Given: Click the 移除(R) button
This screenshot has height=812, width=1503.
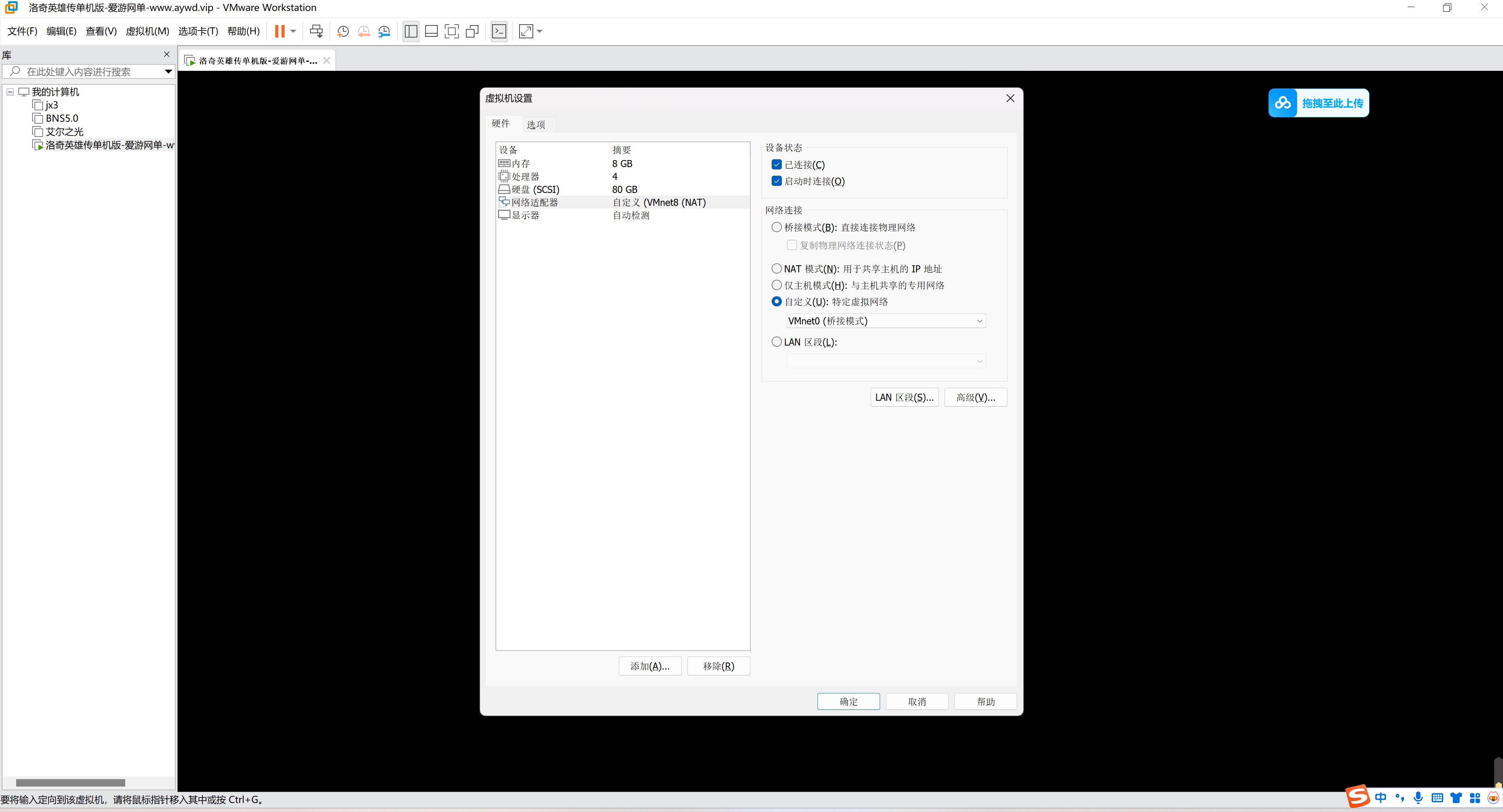Looking at the screenshot, I should point(718,666).
